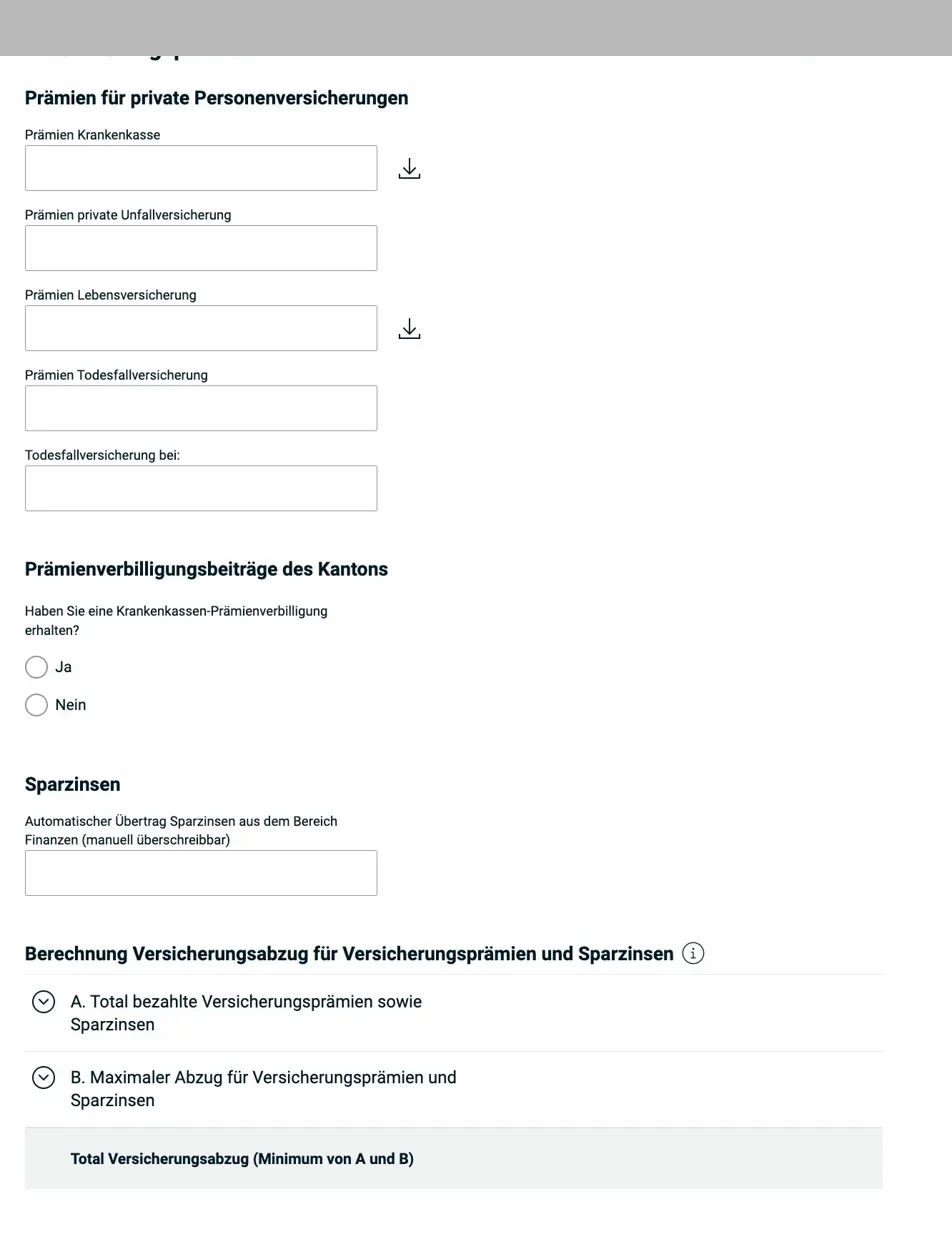The width and height of the screenshot is (952, 1247).
Task: Click the gray bar at the top
Action: 476,27
